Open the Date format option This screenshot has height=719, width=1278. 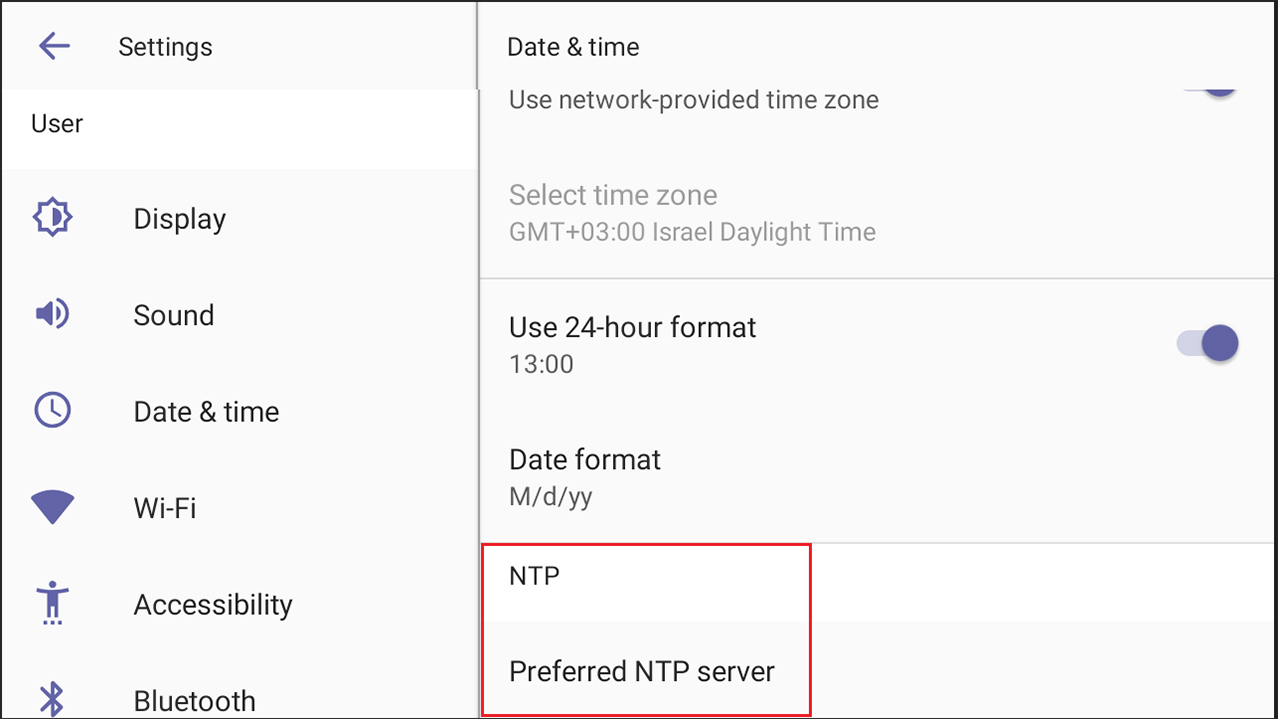click(x=878, y=477)
